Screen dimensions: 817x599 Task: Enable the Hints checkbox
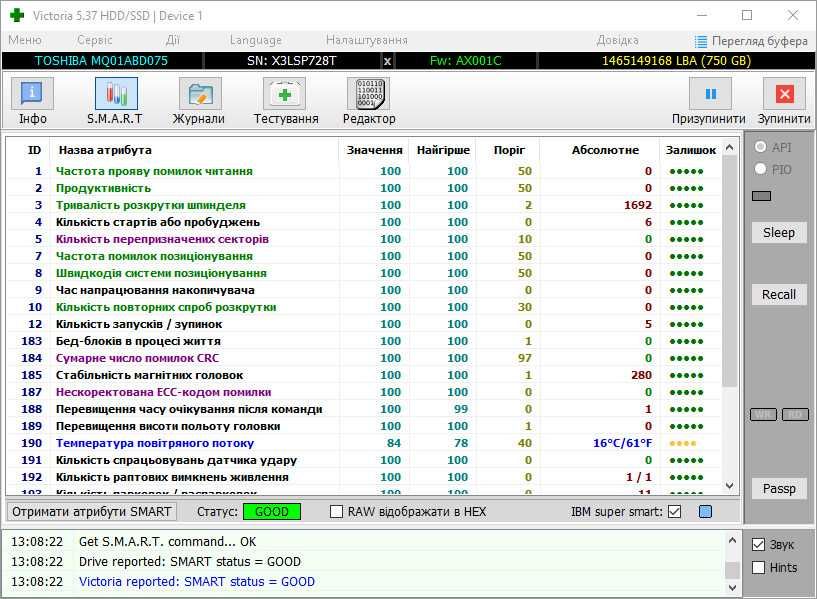[759, 567]
